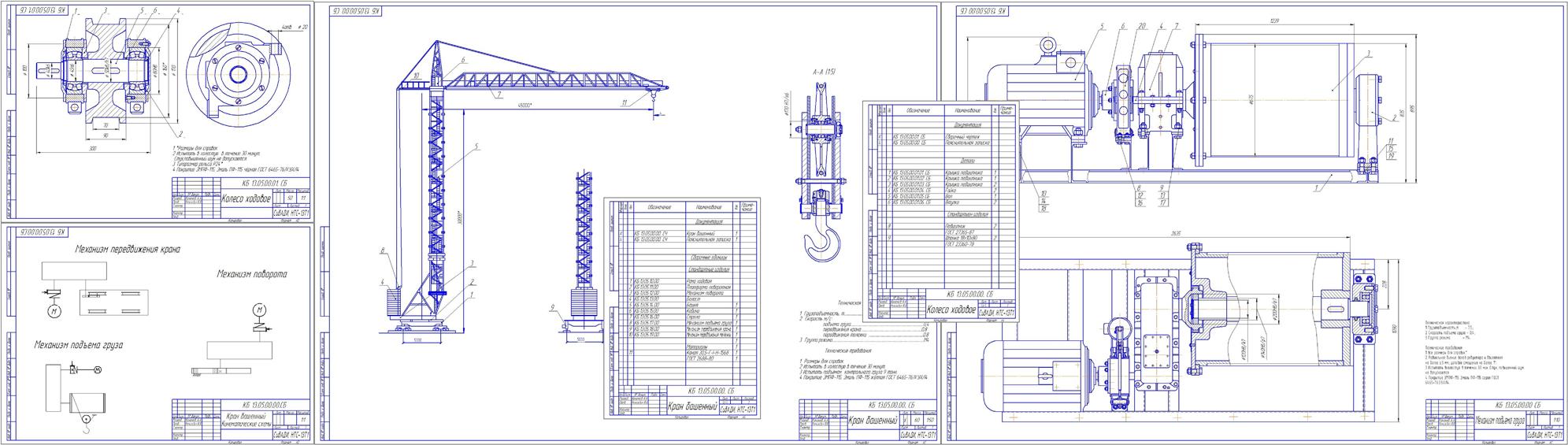Click the crane hook section view

[x=823, y=172]
